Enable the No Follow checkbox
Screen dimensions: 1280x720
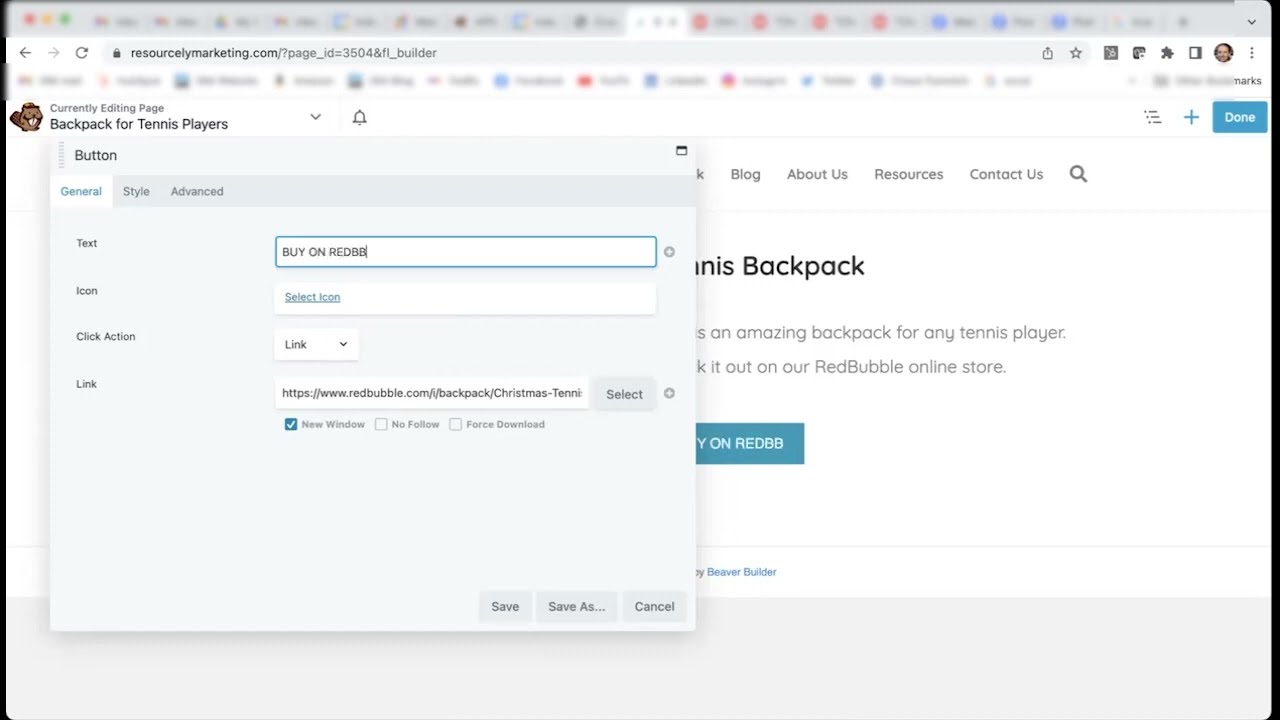381,424
